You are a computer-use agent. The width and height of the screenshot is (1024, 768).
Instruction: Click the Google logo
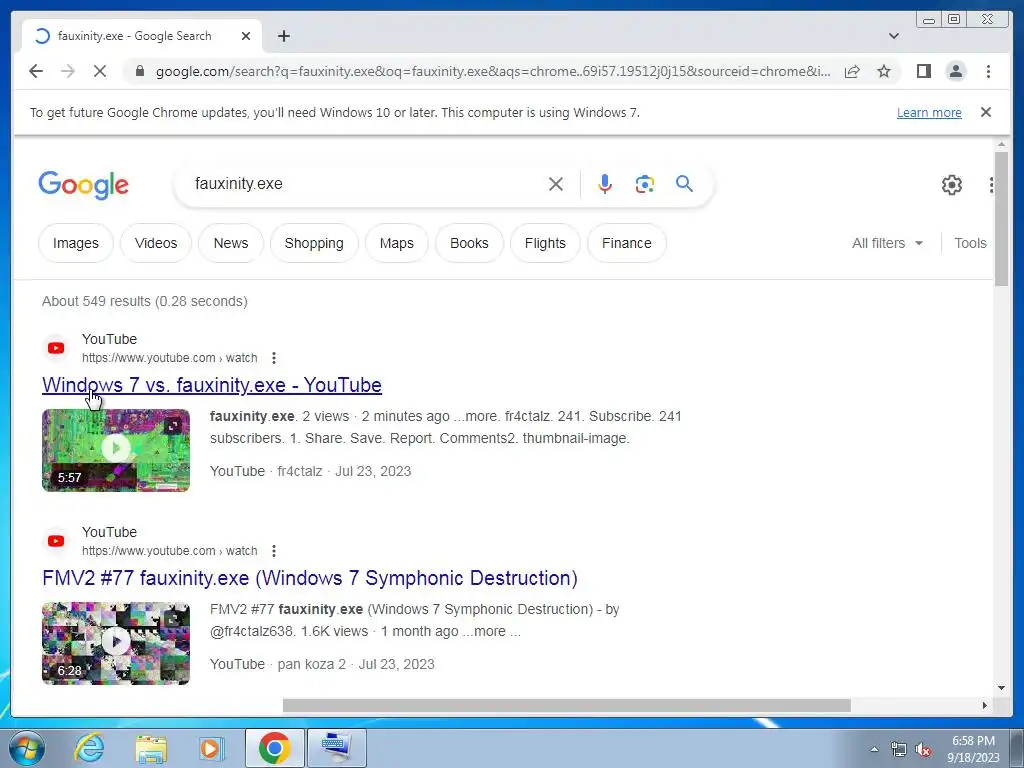point(84,185)
